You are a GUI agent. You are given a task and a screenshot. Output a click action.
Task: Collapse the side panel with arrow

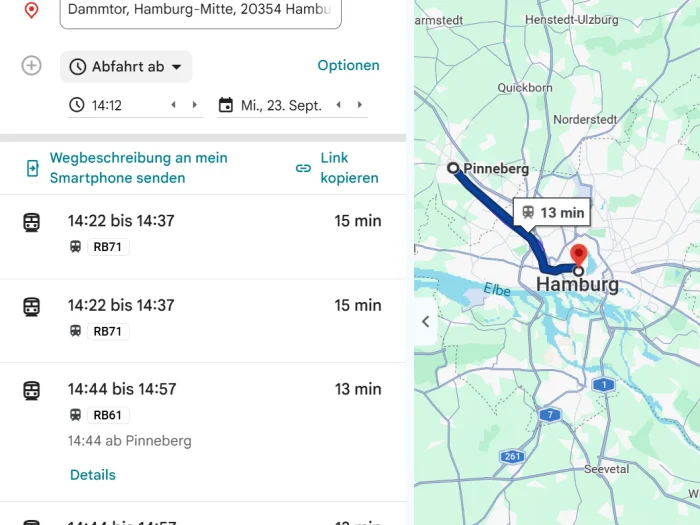pyautogui.click(x=425, y=321)
